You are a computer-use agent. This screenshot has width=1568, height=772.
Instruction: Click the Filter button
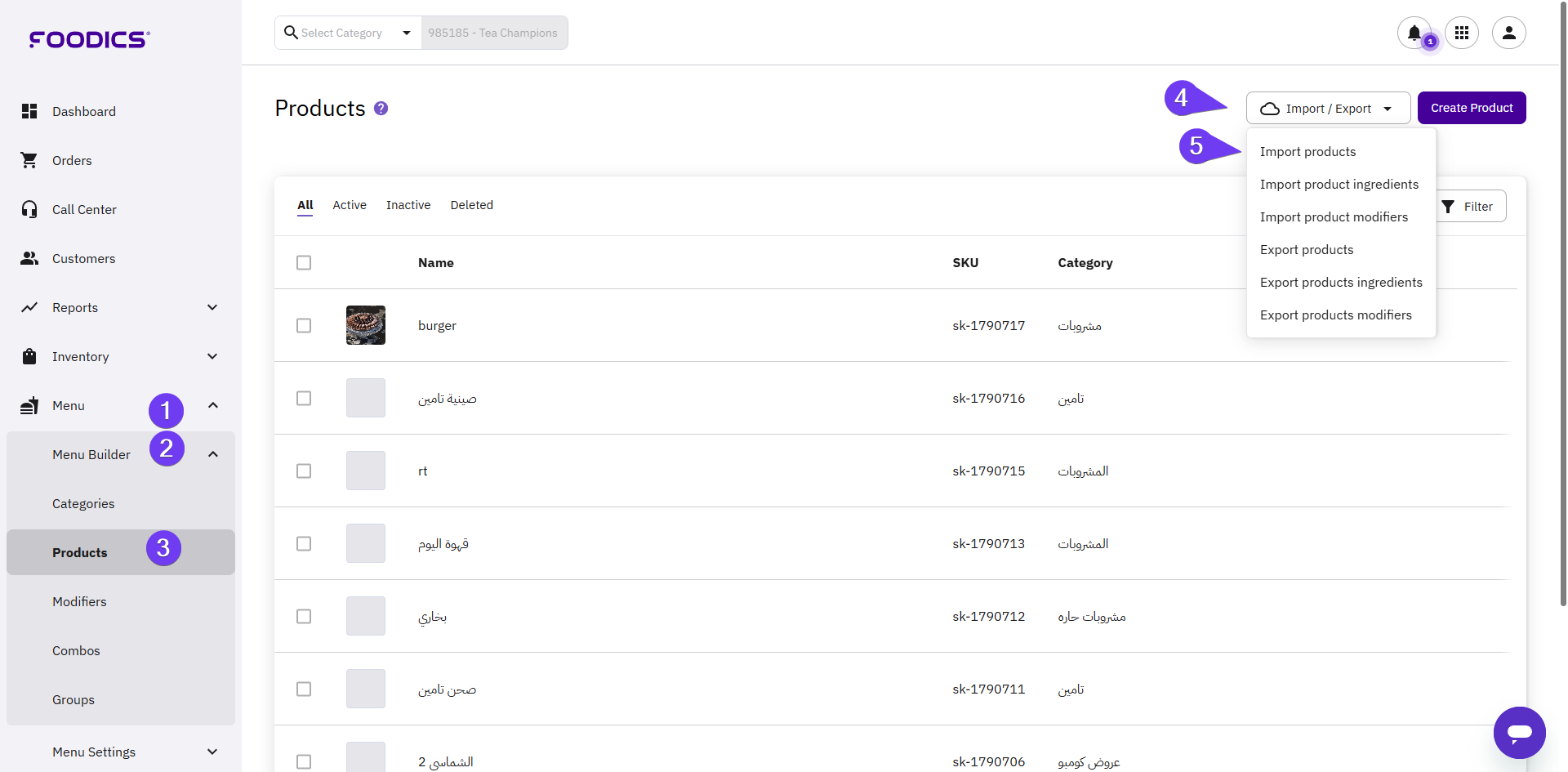[1469, 207]
